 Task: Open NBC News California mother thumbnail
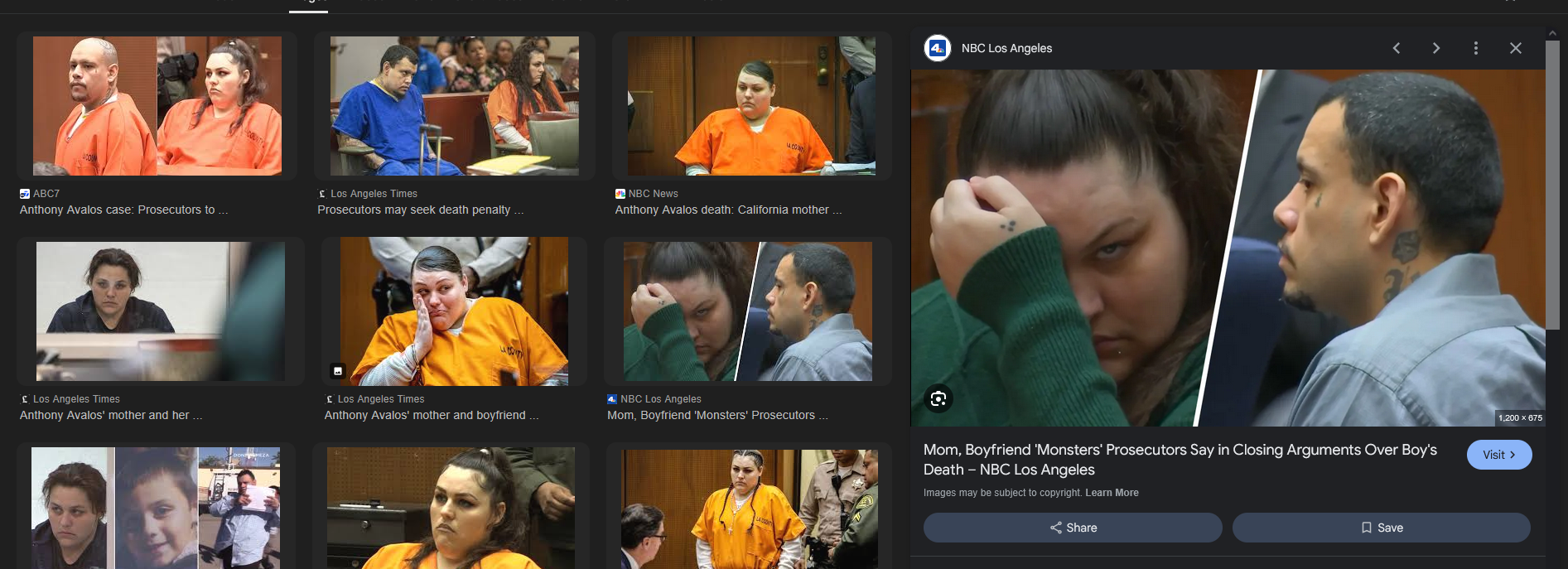coord(751,106)
